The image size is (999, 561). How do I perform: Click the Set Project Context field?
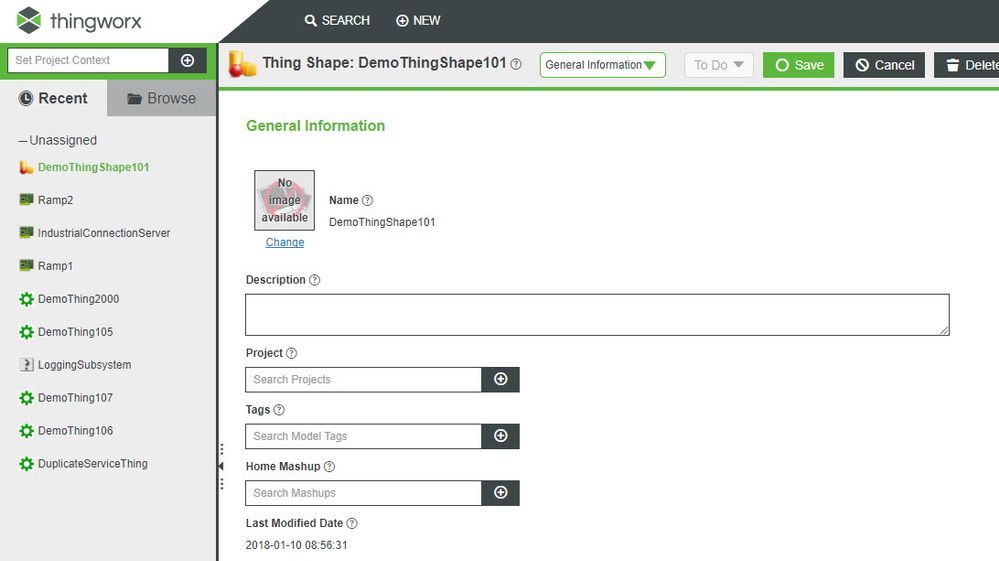(x=88, y=60)
